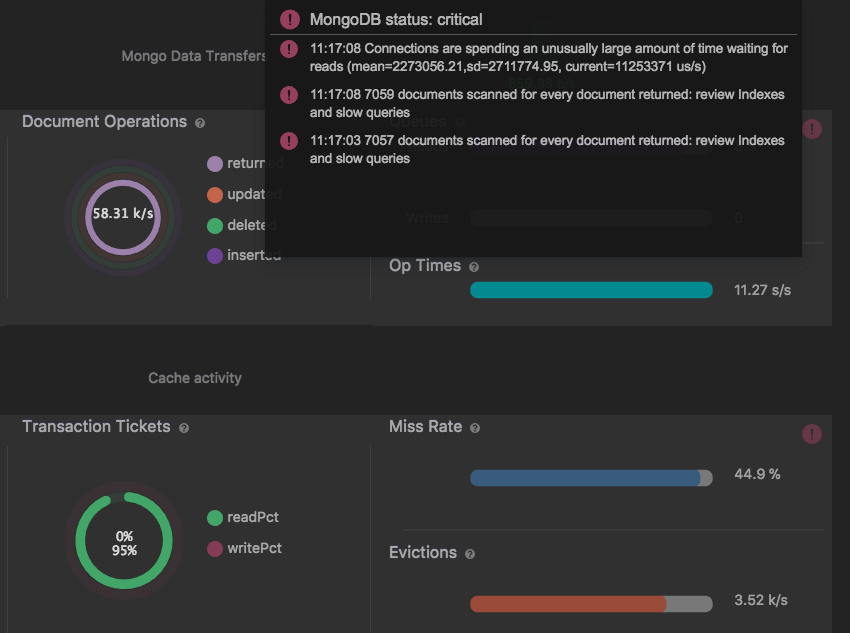Screen dimensions: 850x633
Task: Toggle the returned legend series
Action: coord(215,164)
